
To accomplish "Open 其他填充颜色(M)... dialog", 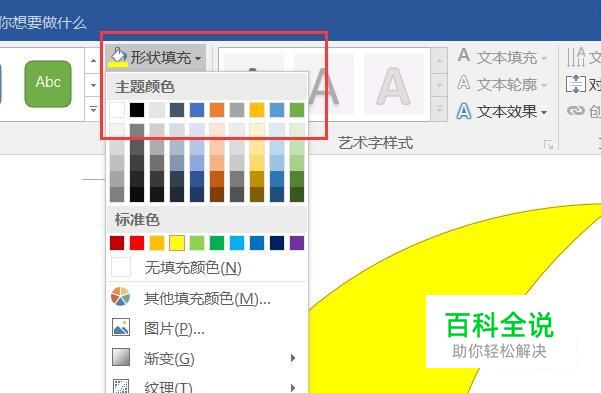I will coord(207,298).
